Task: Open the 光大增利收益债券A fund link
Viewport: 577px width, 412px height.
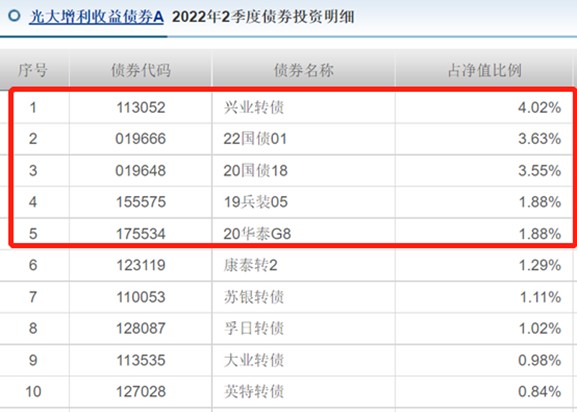Action: click(96, 17)
